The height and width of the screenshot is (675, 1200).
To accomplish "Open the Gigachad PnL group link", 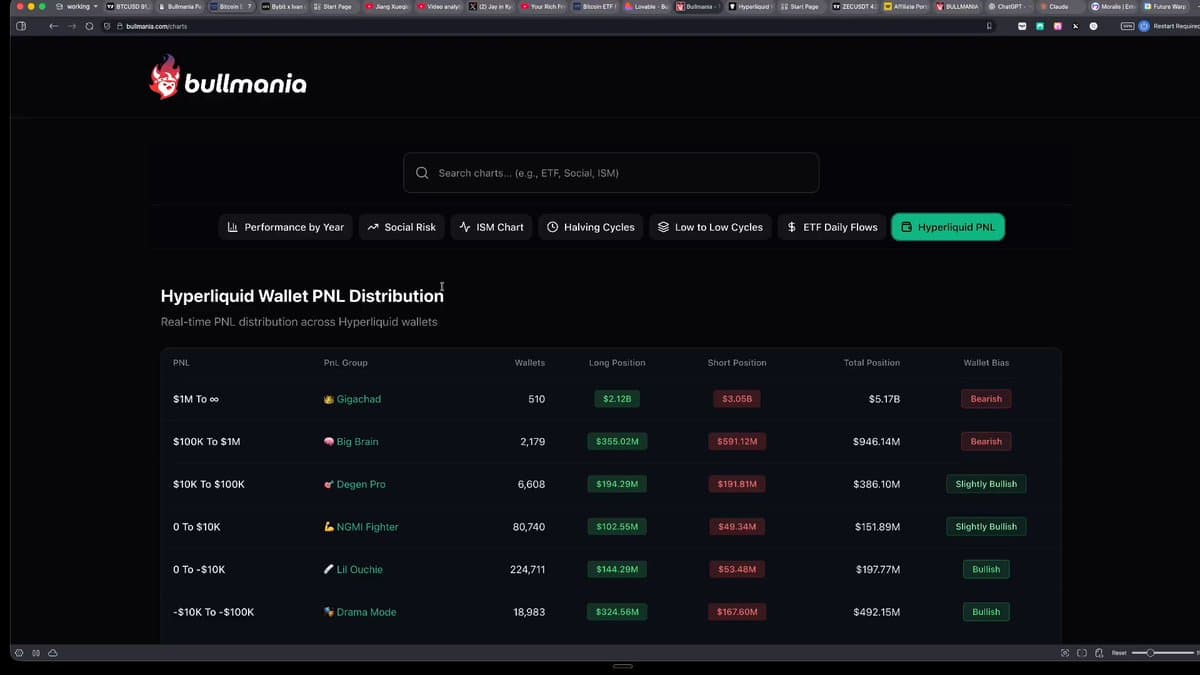I will coord(358,399).
